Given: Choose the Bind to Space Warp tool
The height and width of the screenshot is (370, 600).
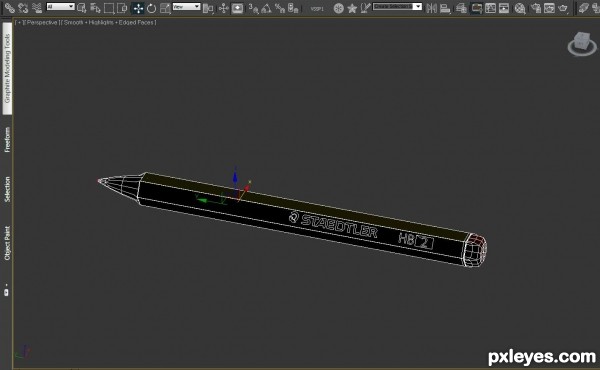Looking at the screenshot, I should pos(37,7).
